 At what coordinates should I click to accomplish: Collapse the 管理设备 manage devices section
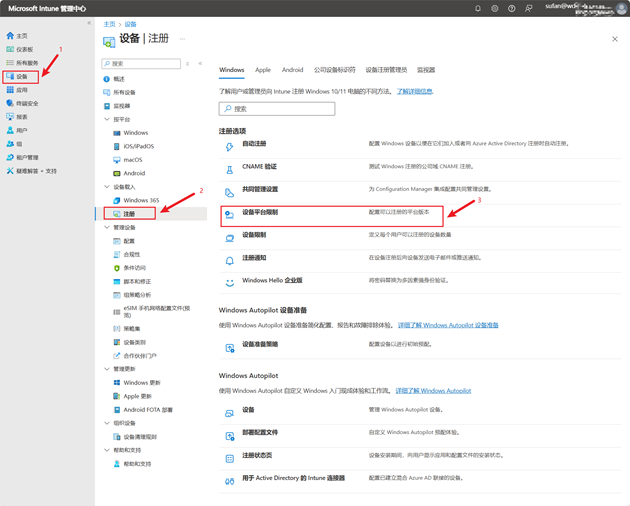pos(107,227)
